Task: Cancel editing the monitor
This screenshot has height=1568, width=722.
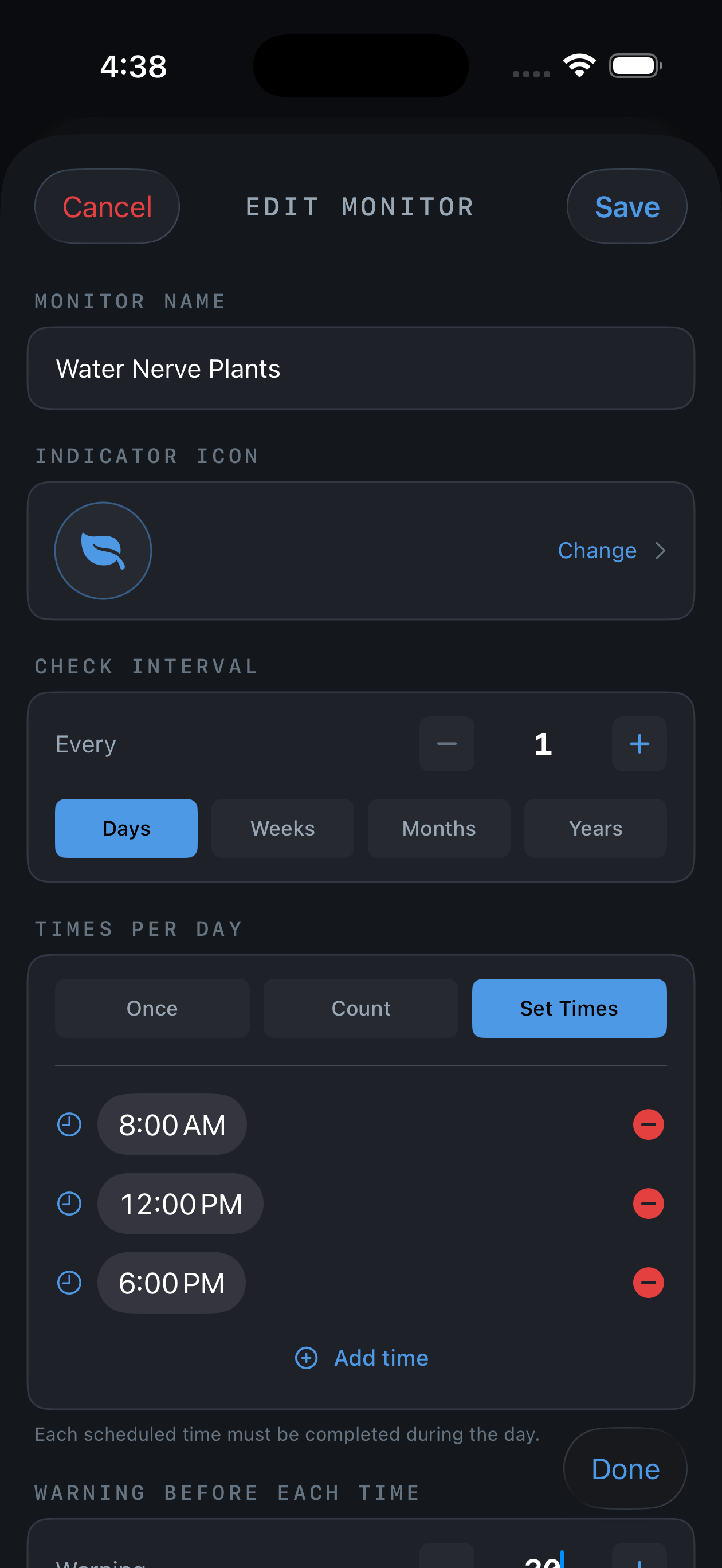Action: tap(107, 206)
